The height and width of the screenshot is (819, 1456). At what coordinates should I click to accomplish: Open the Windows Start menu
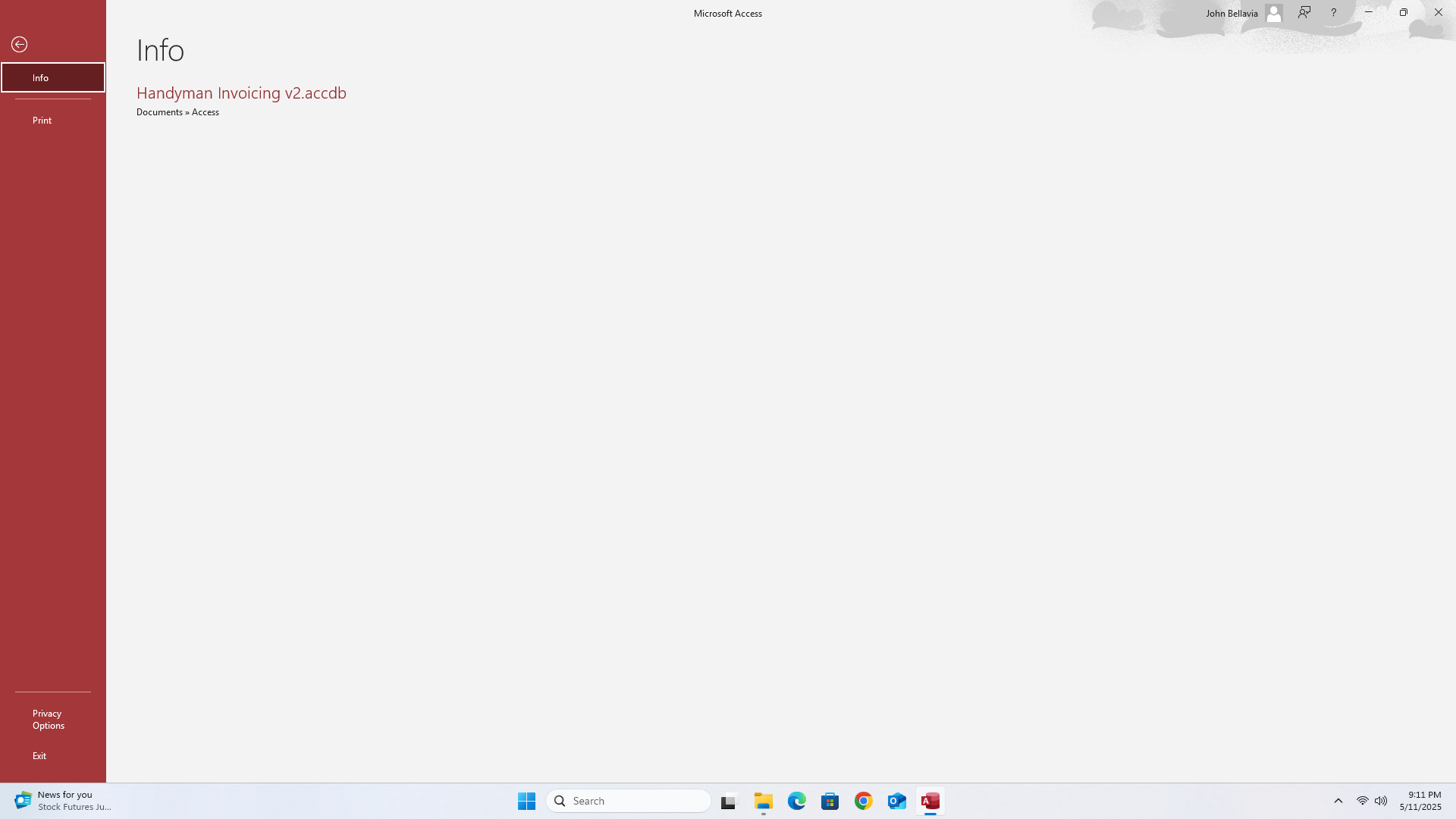point(527,801)
